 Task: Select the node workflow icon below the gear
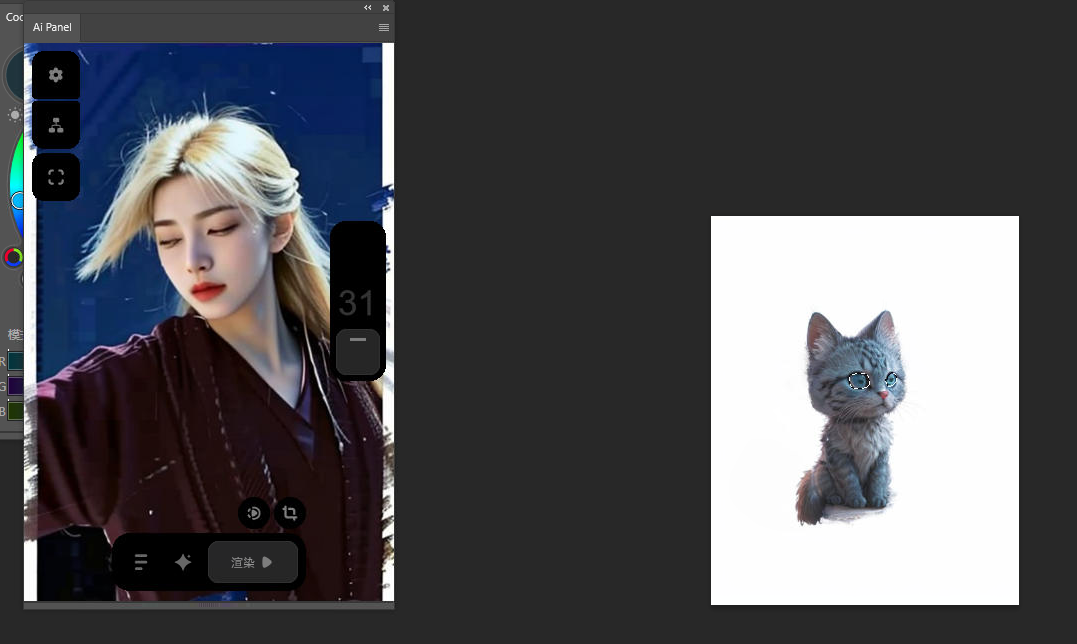coord(55,125)
